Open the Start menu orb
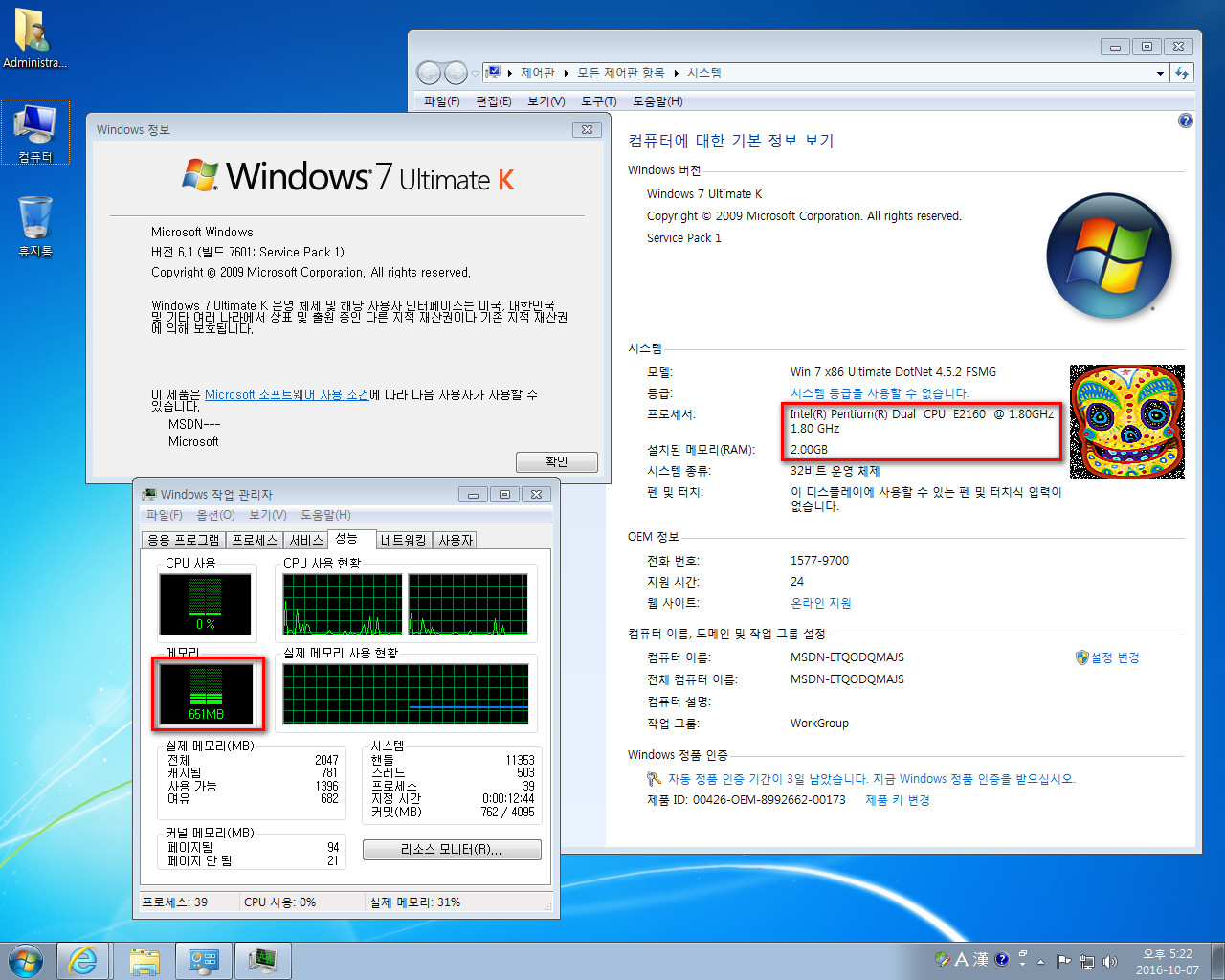This screenshot has height=980, width=1225. click(26, 961)
